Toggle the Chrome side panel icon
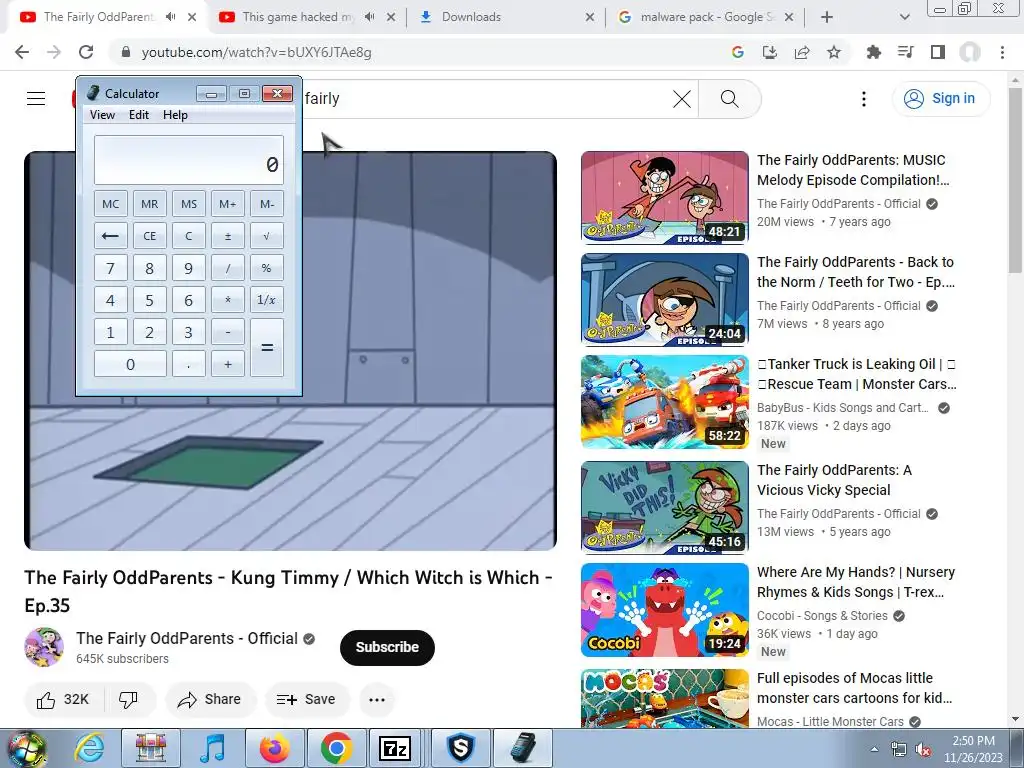This screenshot has height=768, width=1024. 938,52
